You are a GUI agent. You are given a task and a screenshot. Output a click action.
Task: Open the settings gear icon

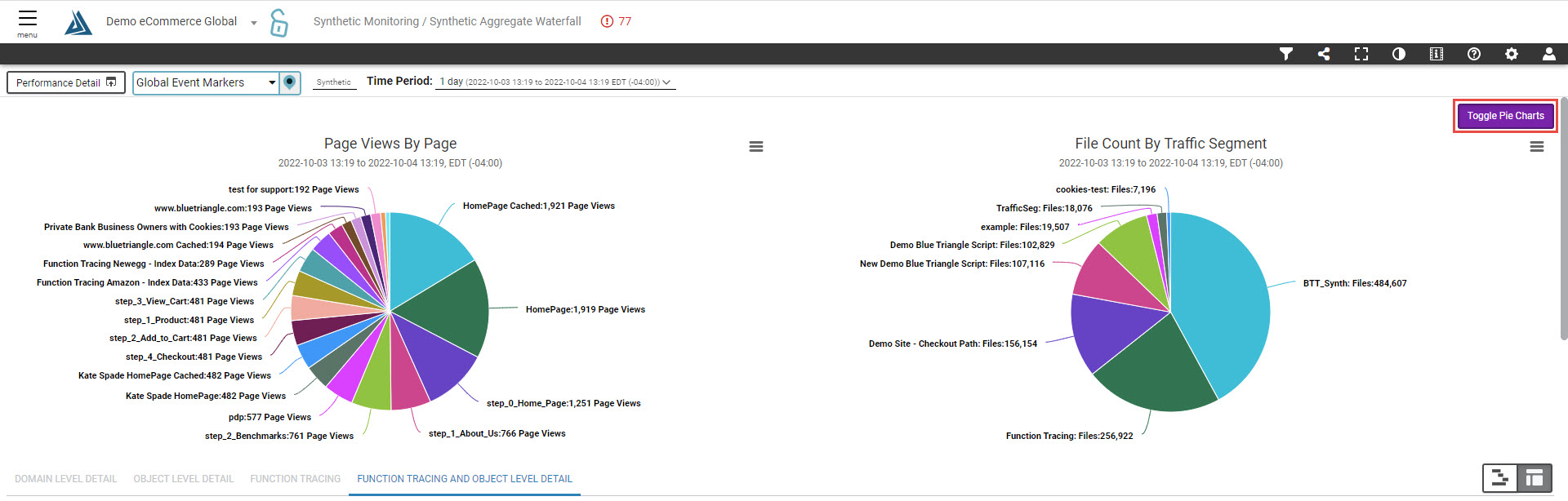[1511, 54]
